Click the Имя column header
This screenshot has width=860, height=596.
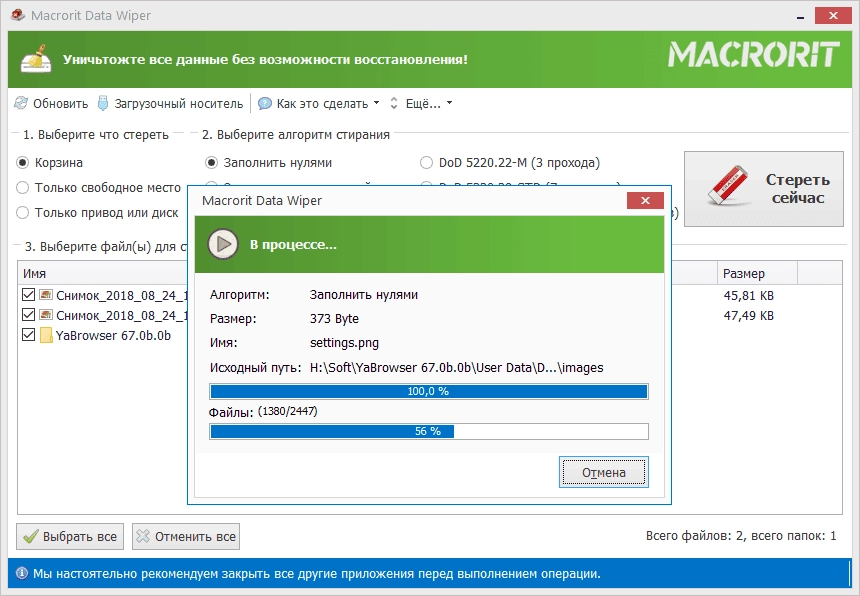click(103, 273)
